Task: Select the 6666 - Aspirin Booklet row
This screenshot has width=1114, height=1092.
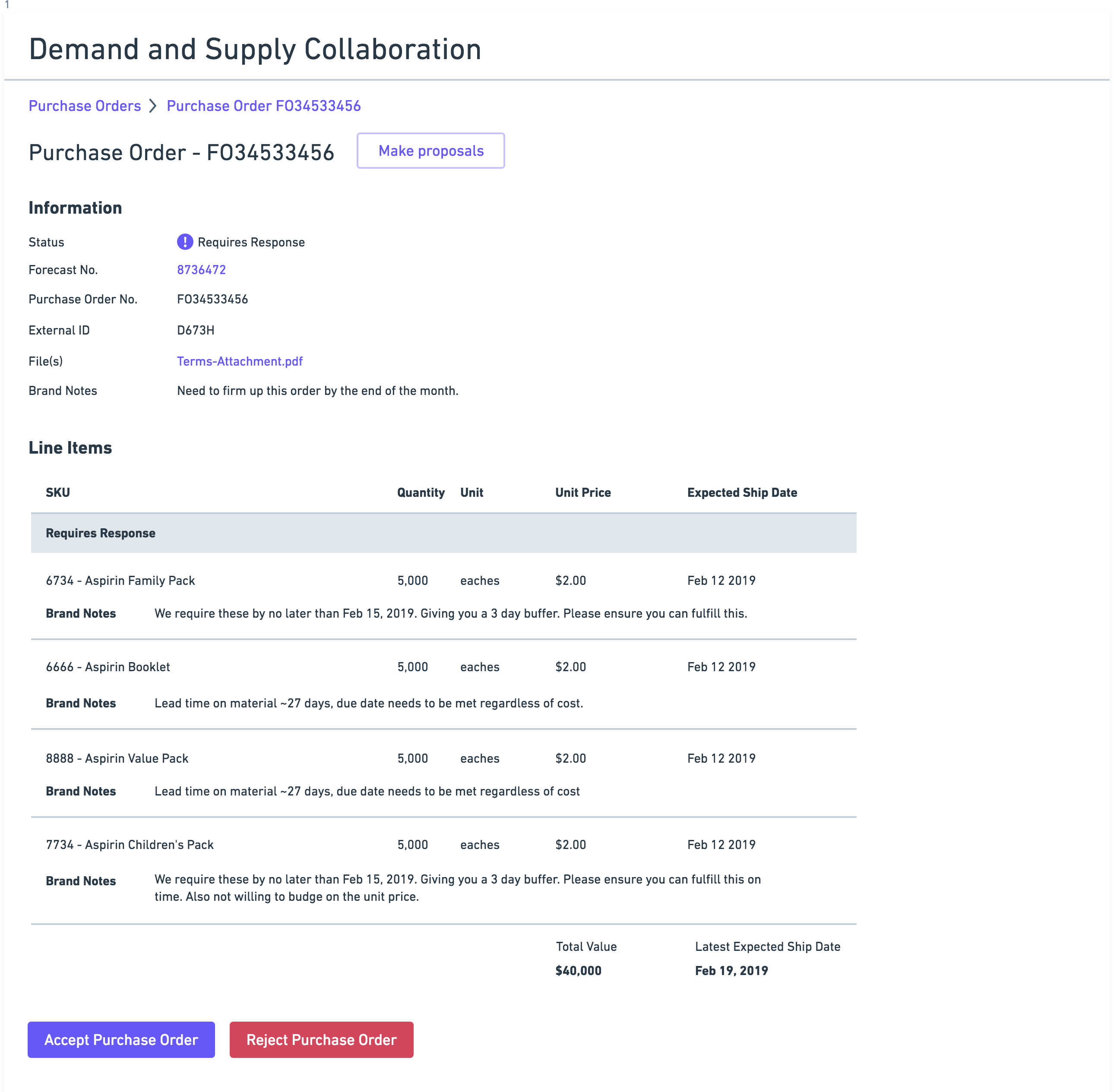Action: tap(443, 684)
